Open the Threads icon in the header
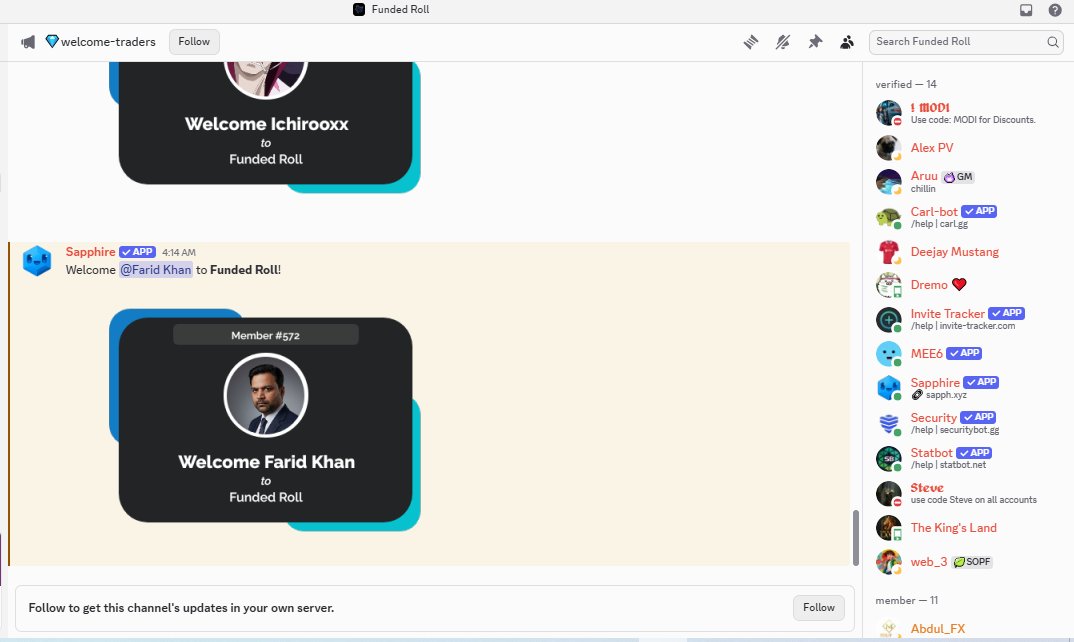Viewport: 1074px width, 642px height. coord(751,42)
